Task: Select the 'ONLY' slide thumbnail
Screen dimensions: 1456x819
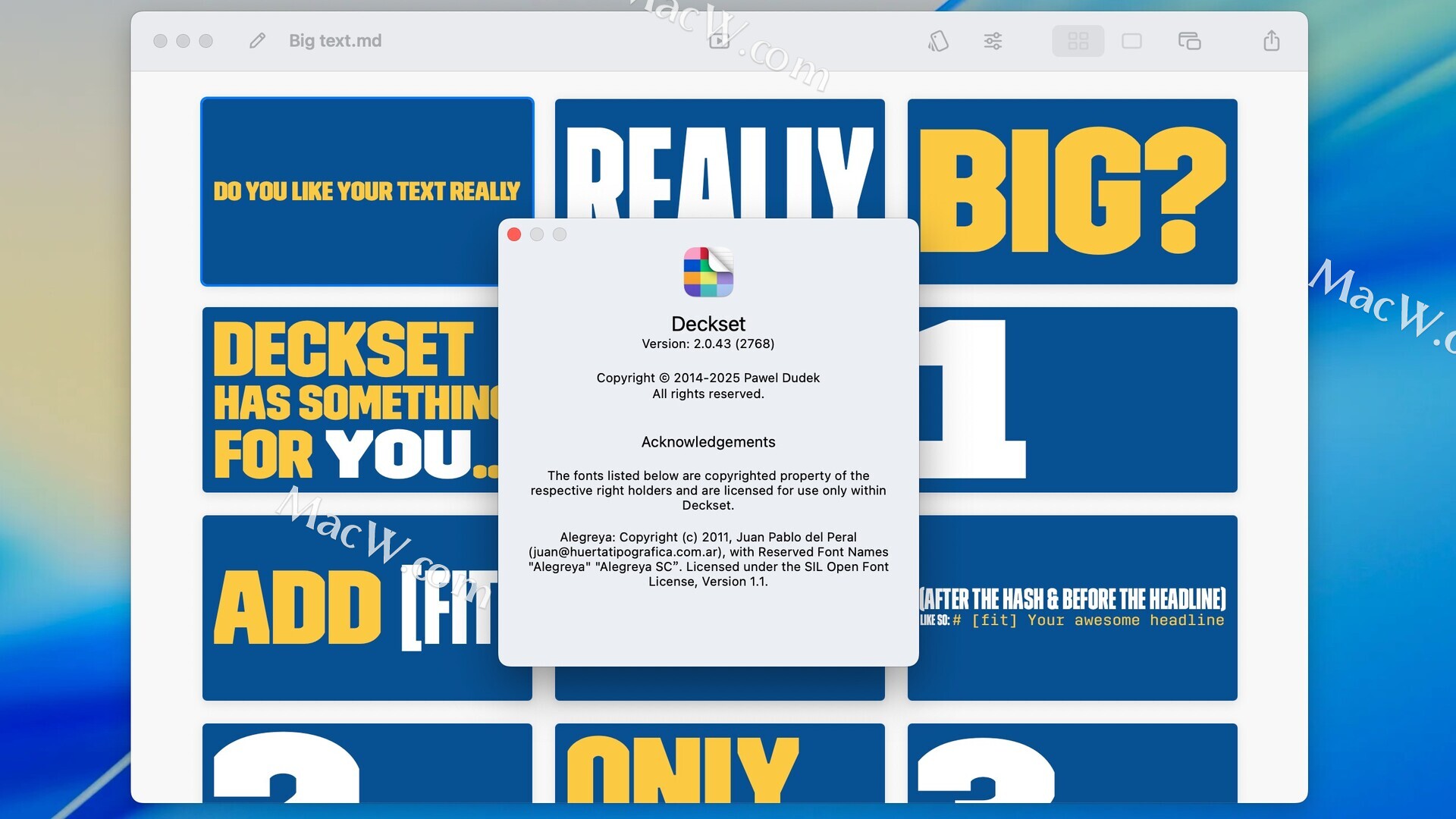Action: click(720, 763)
